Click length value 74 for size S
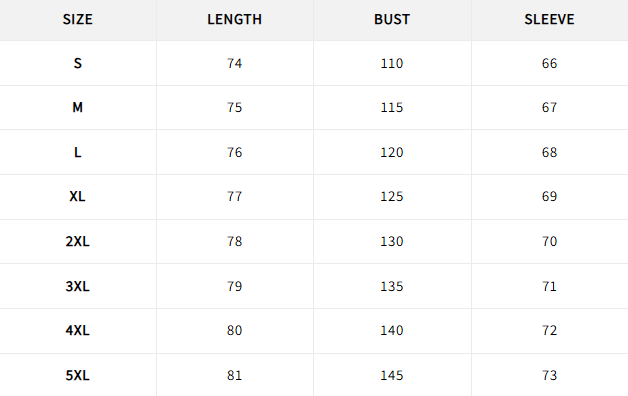The image size is (628, 396). click(234, 63)
